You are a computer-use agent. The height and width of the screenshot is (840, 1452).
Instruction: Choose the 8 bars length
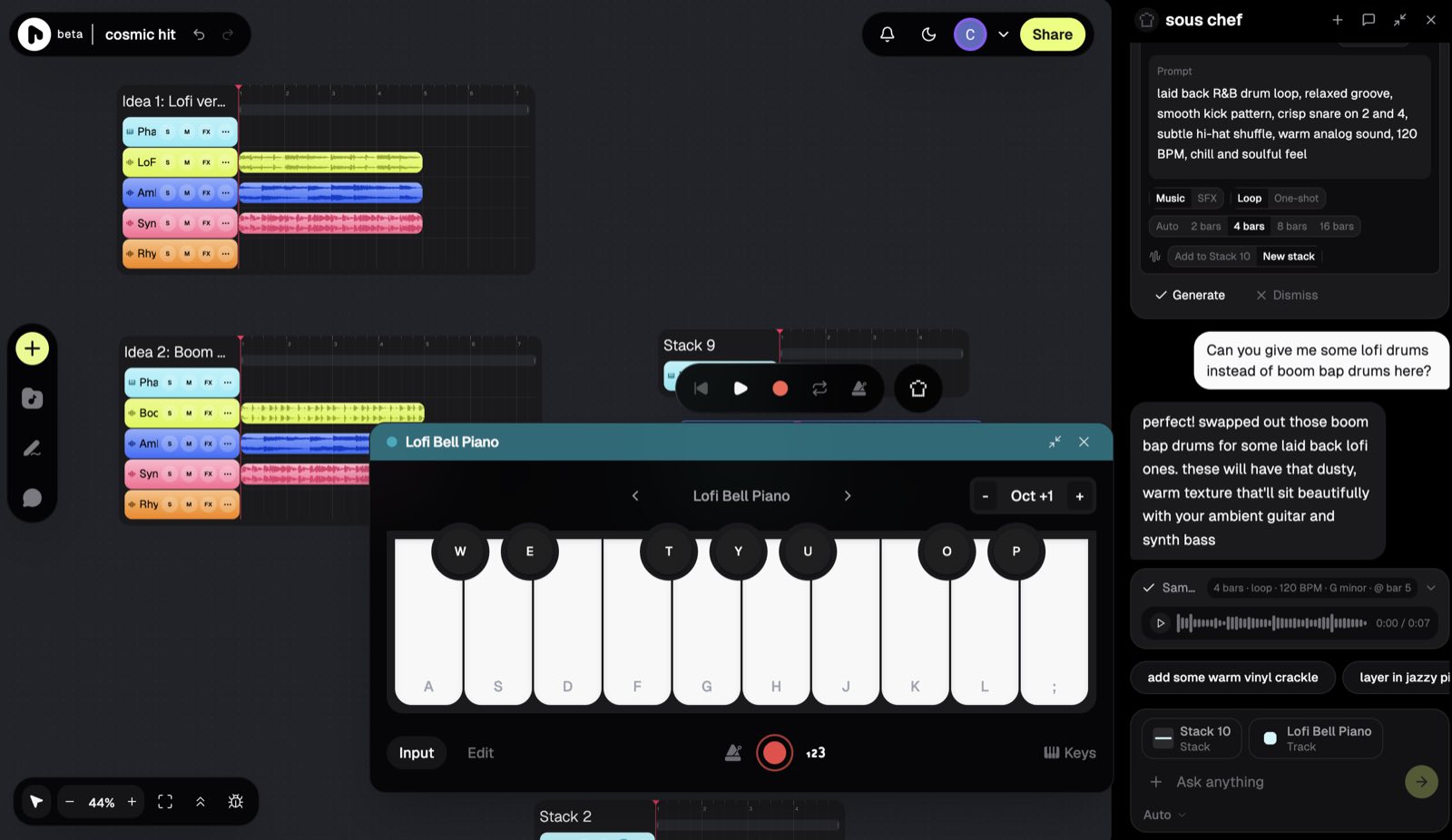(1291, 227)
